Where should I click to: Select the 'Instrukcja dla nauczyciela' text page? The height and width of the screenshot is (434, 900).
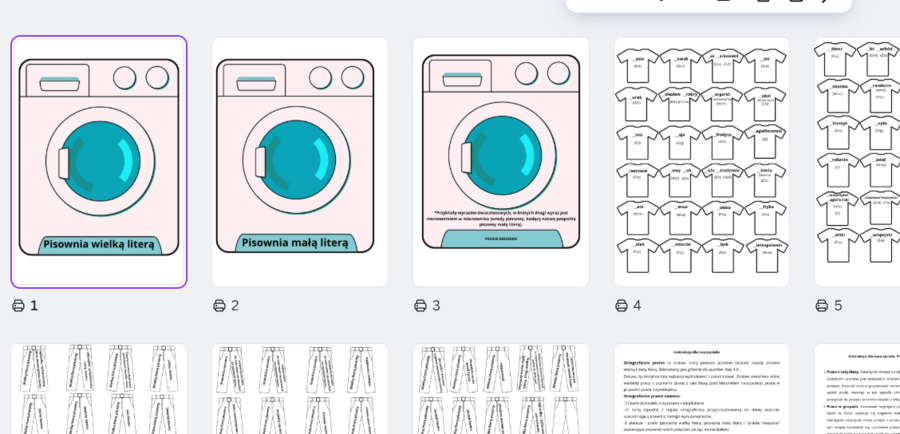[x=701, y=389]
